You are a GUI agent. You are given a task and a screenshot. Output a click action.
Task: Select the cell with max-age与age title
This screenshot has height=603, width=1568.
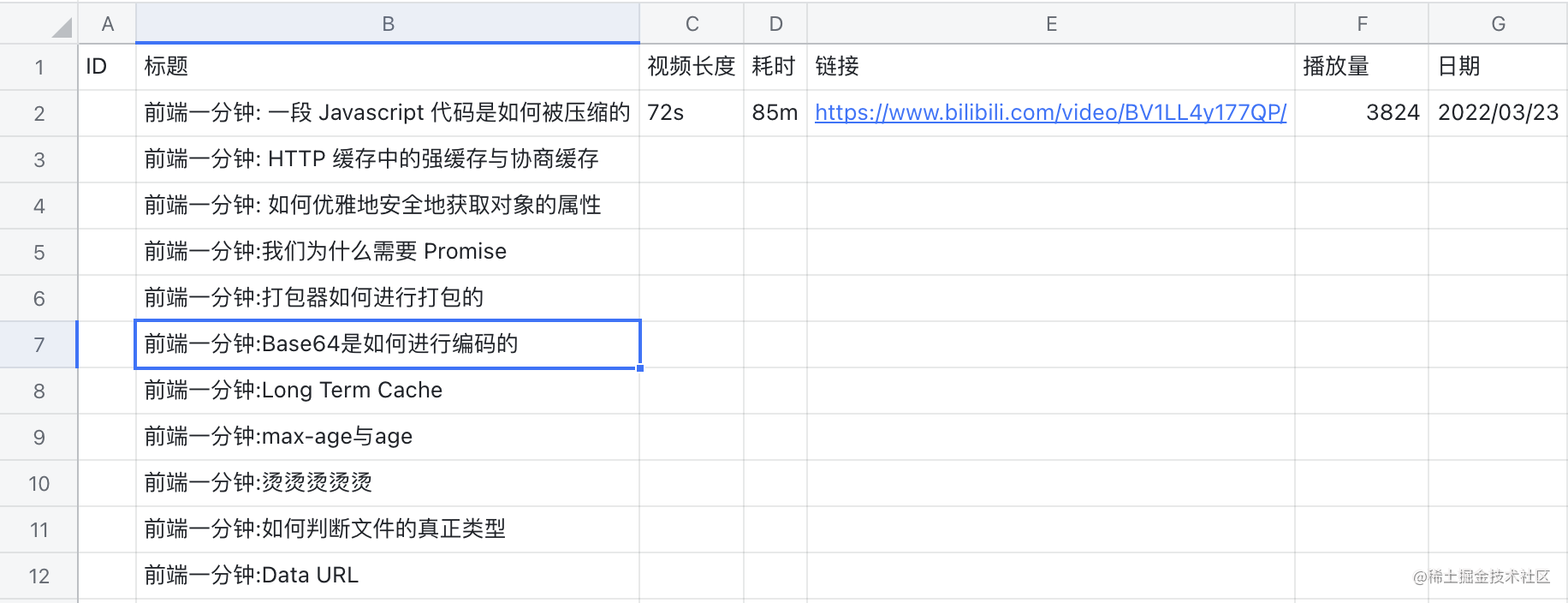click(x=388, y=437)
